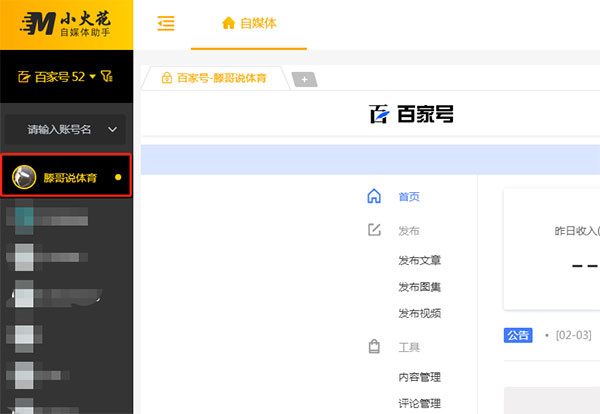Click the blue notification banner

(370, 160)
